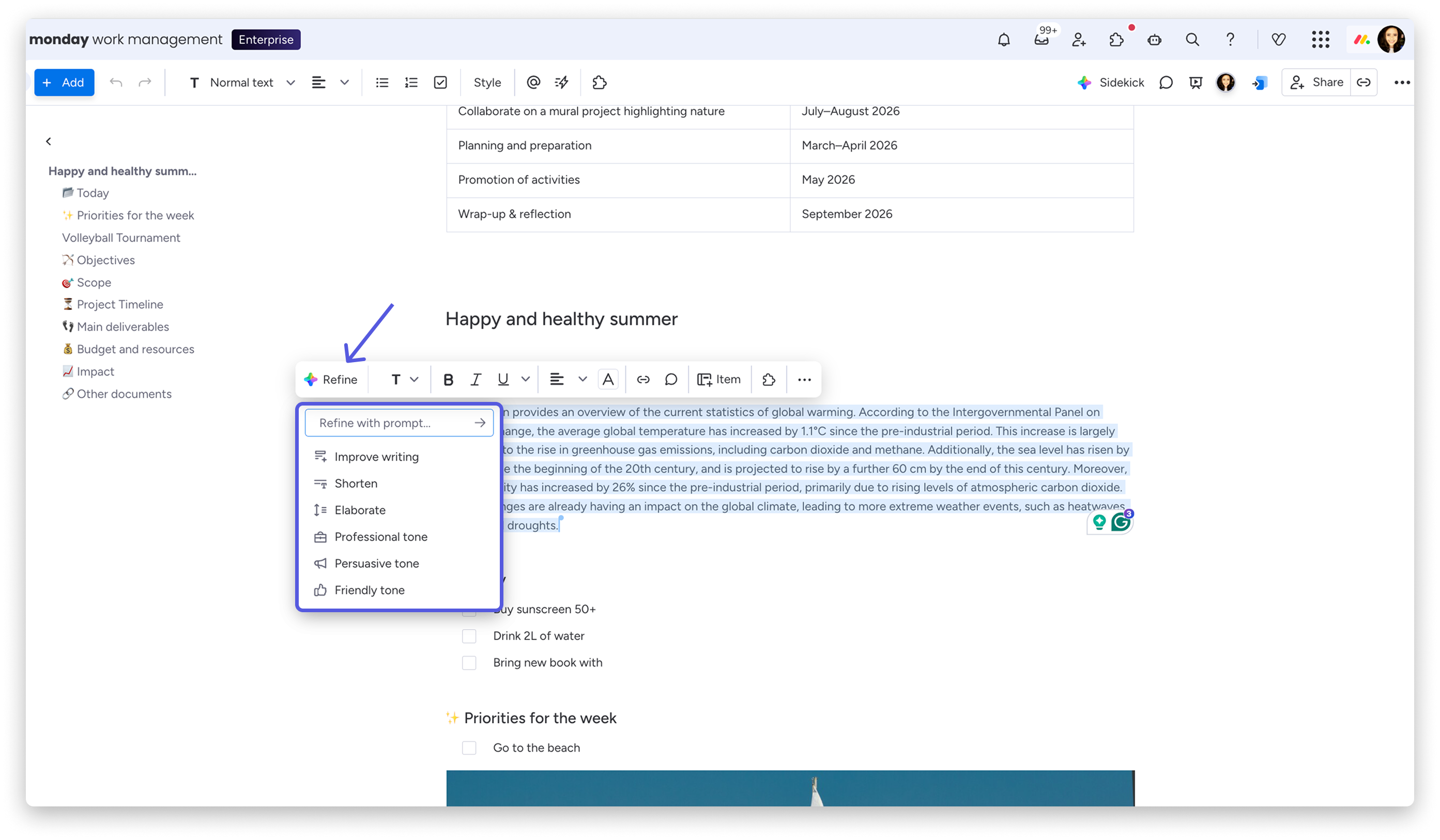Viewport: 1440px width, 840px height.
Task: Check the 'Go to the beach' checkbox
Action: 470,748
